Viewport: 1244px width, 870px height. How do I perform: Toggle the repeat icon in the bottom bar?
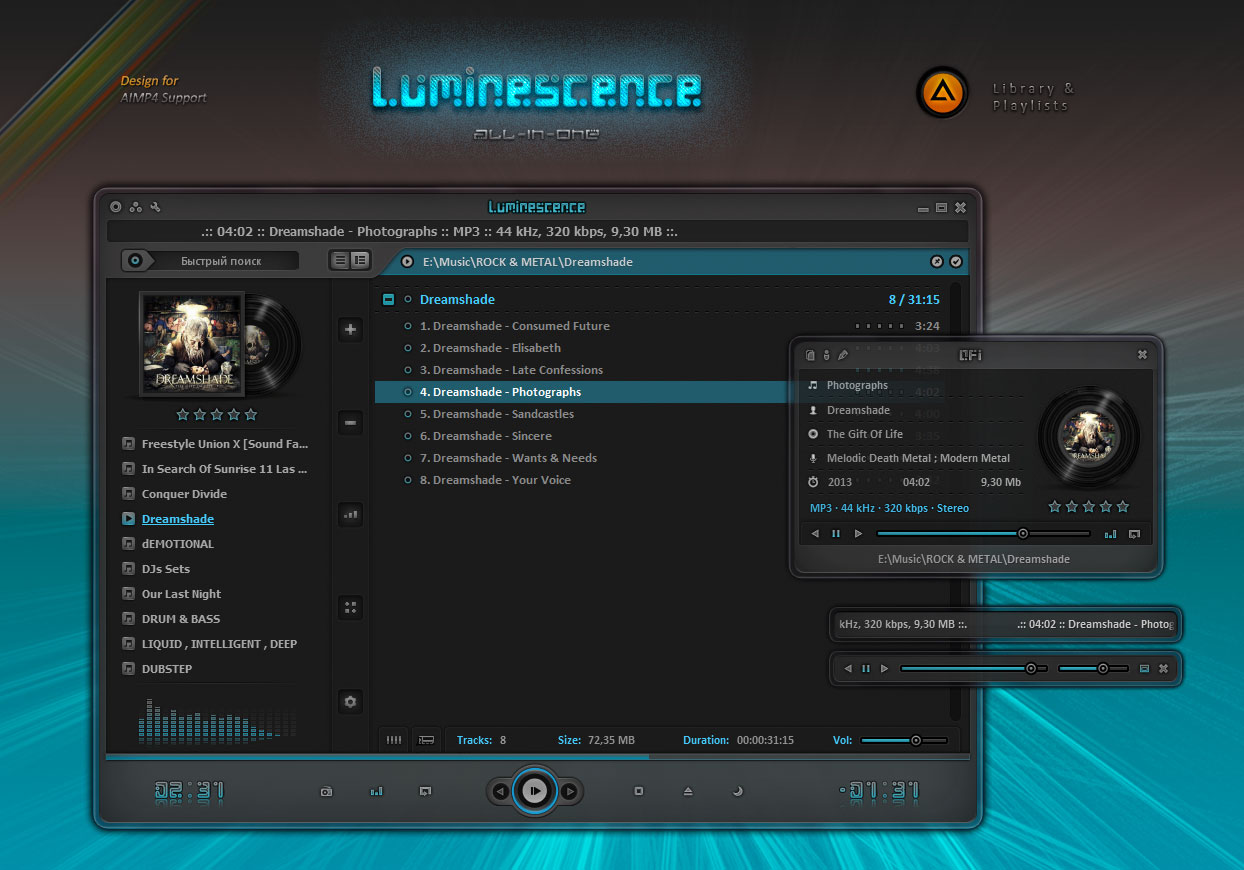425,791
